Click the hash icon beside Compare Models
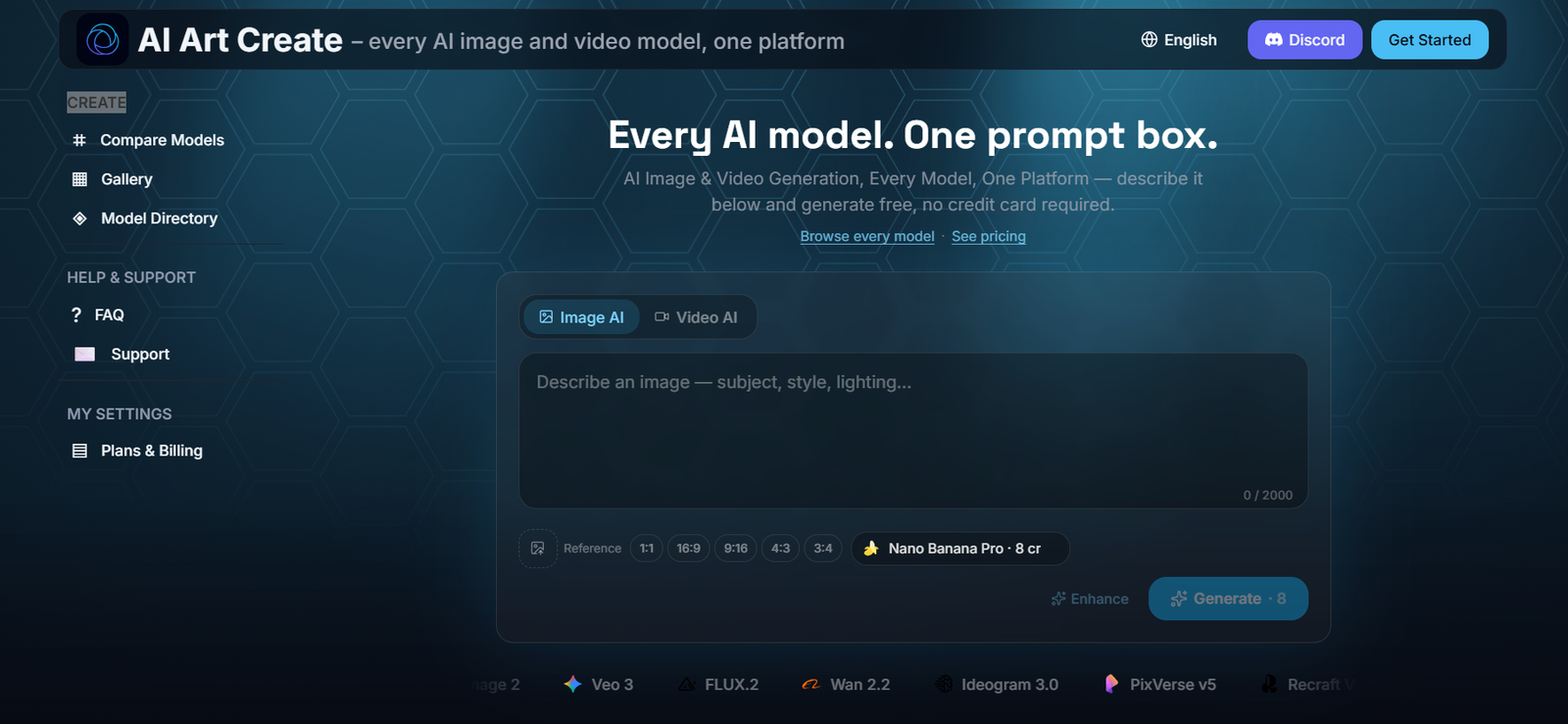1568x724 pixels. click(x=79, y=140)
